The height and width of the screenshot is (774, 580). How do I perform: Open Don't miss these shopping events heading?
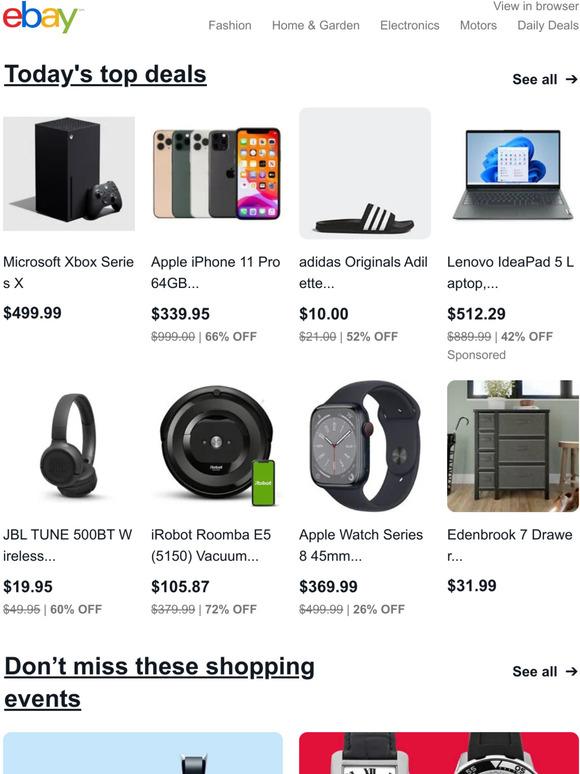(x=159, y=683)
